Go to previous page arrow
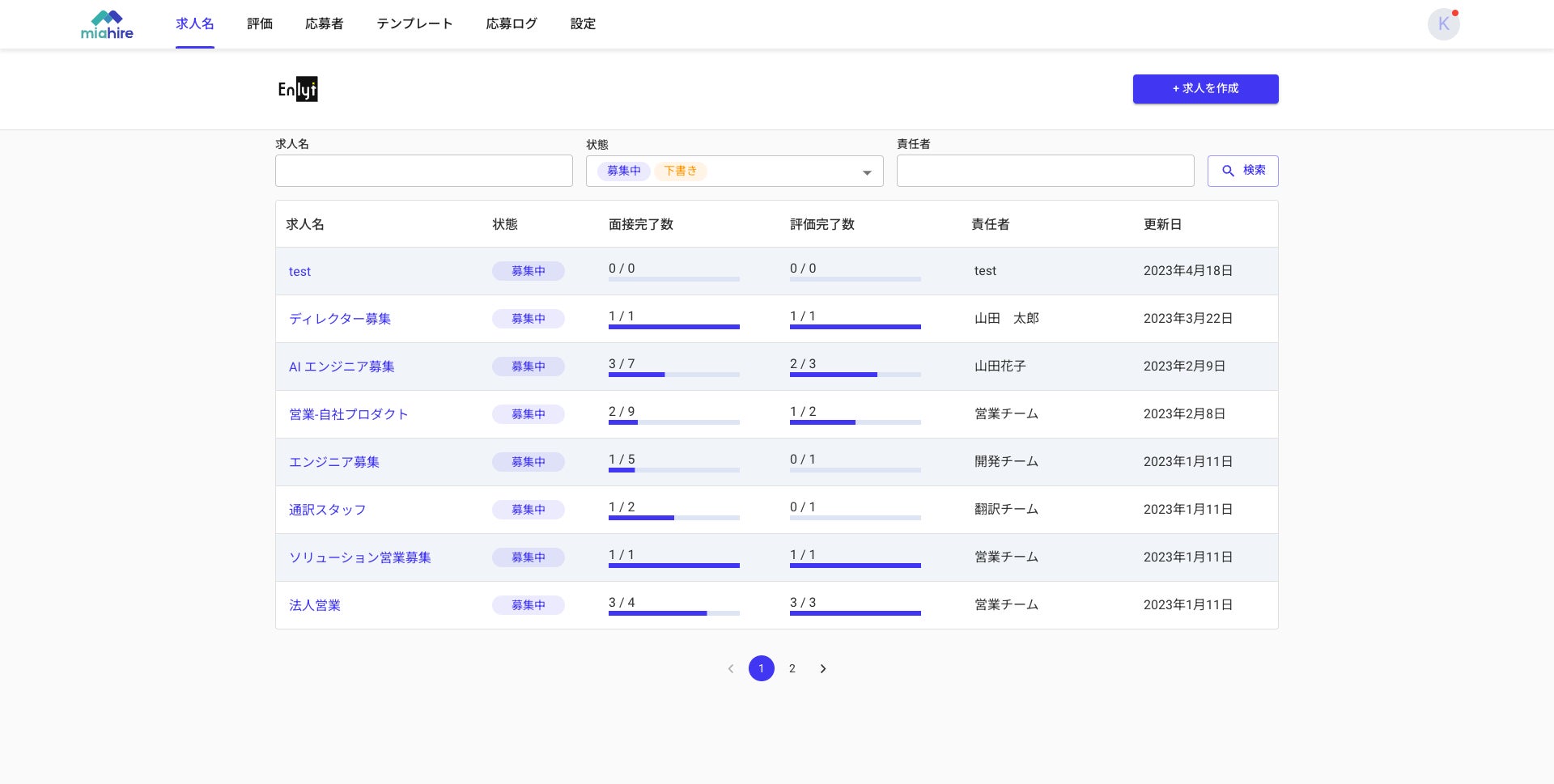Image resolution: width=1554 pixels, height=784 pixels. [731, 668]
